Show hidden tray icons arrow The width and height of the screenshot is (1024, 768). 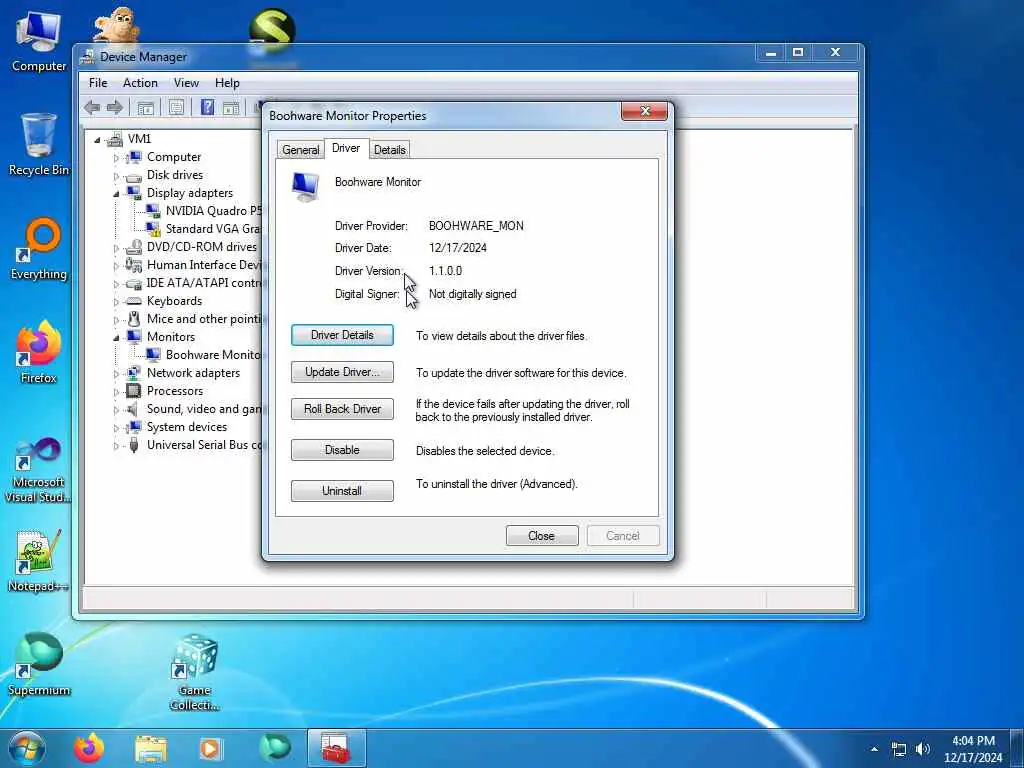pos(874,749)
